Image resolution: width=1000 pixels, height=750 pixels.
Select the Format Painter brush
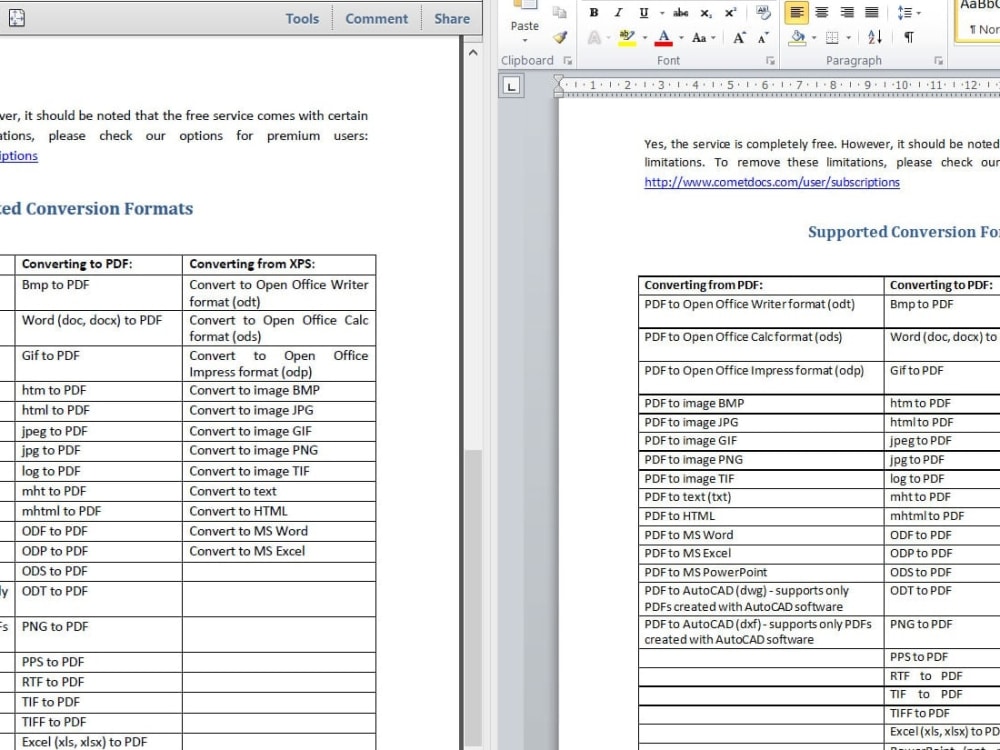click(x=560, y=38)
